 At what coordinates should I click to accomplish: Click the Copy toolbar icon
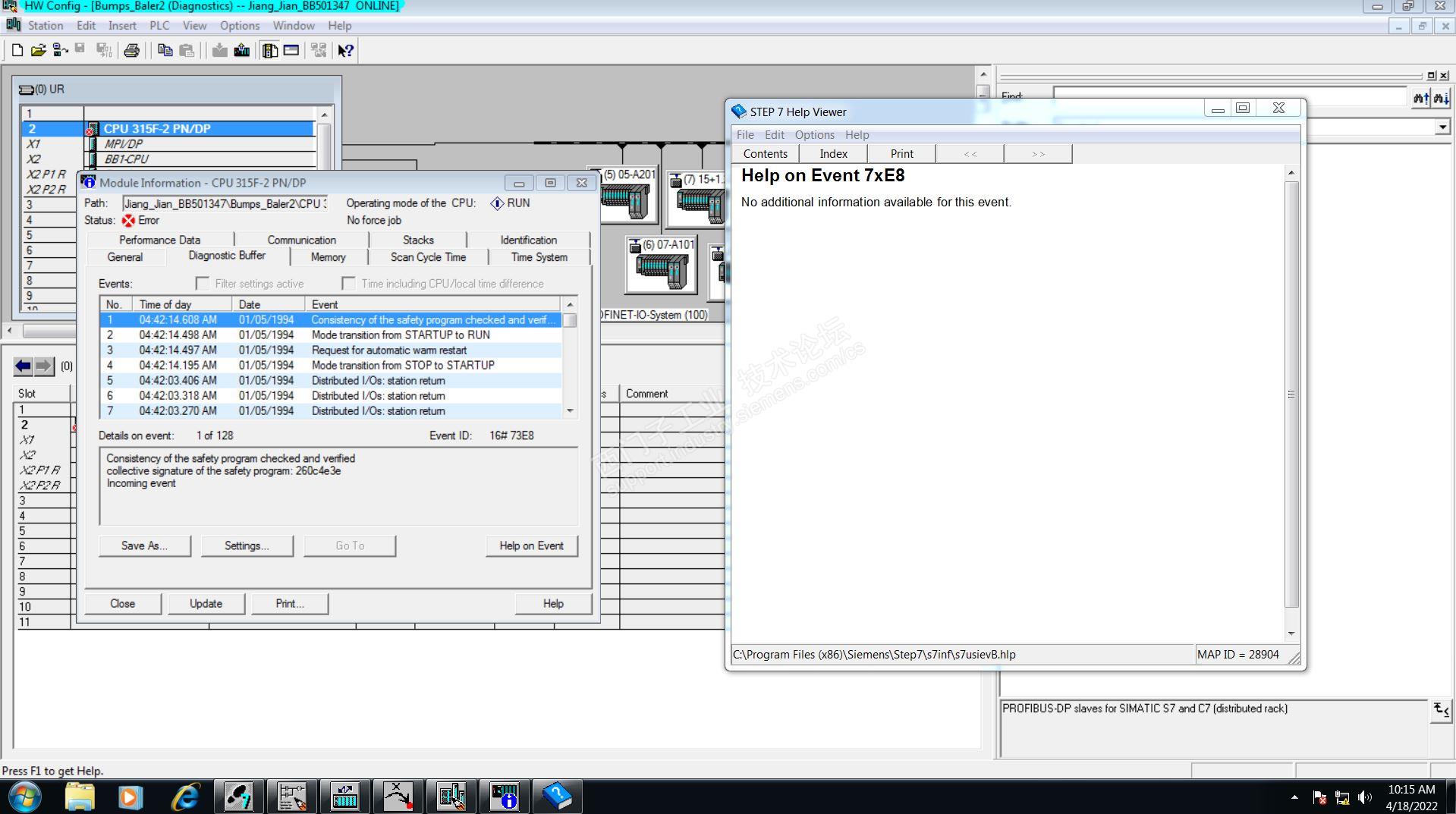(x=165, y=51)
